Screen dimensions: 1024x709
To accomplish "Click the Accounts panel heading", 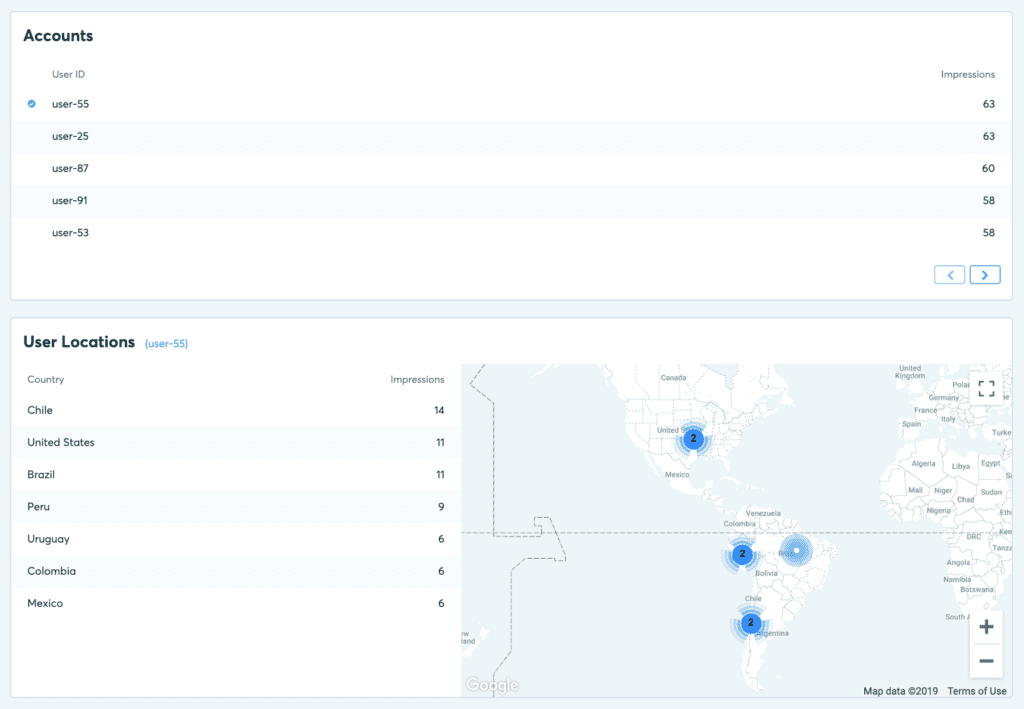I will (x=58, y=36).
